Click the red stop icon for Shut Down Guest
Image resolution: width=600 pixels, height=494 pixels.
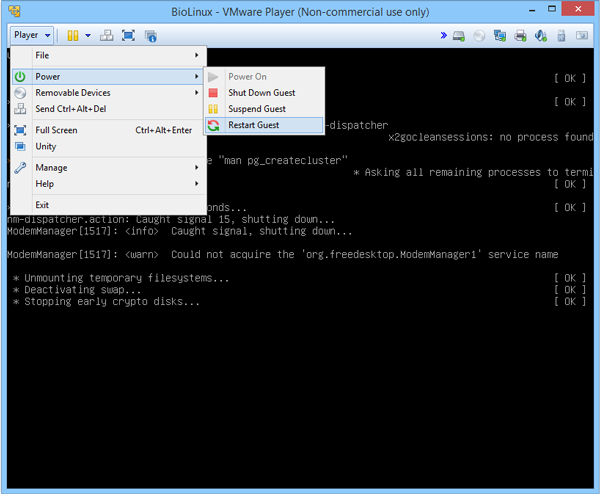(x=213, y=93)
